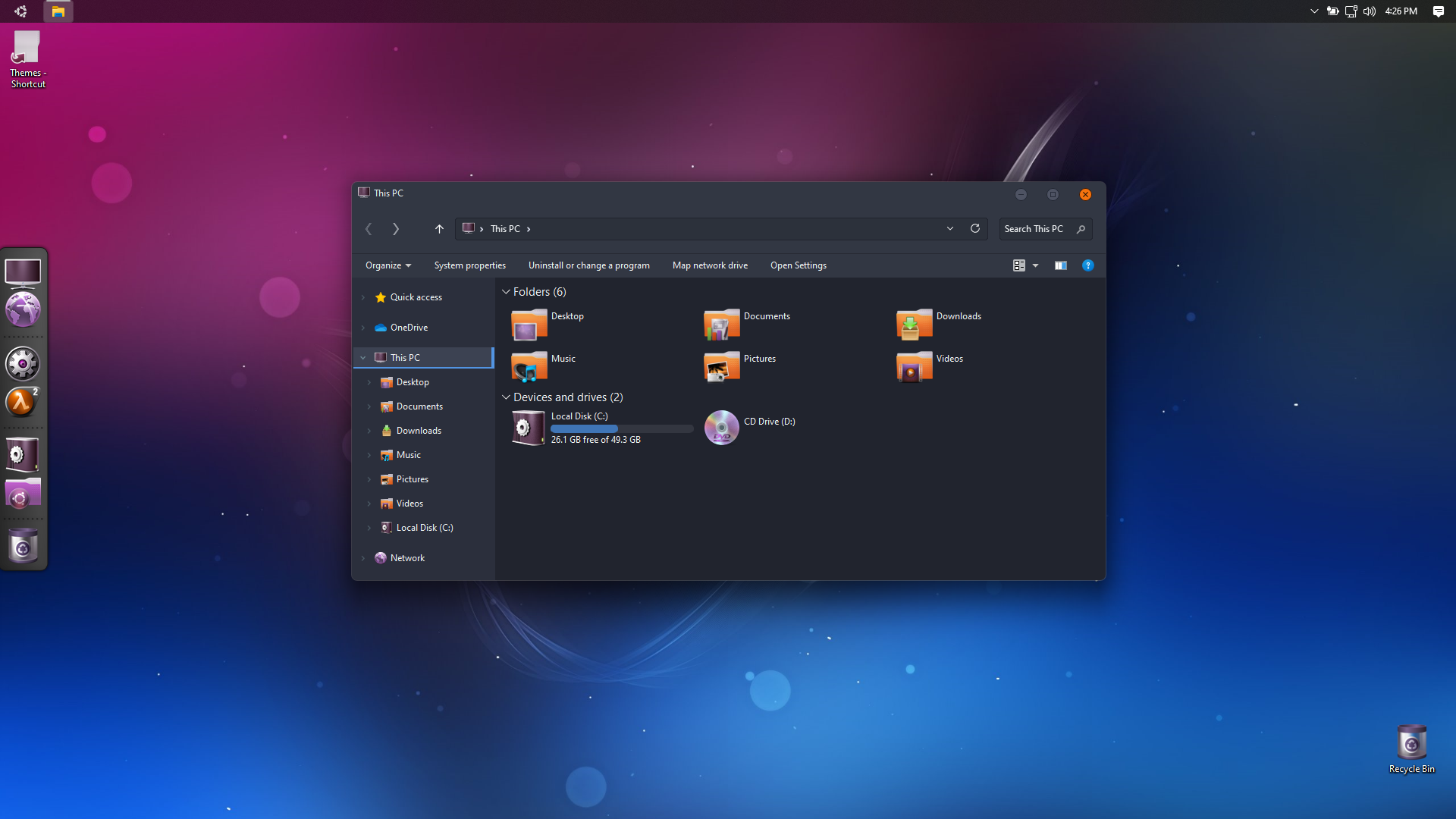Collapse the Folders (6) group

click(506, 292)
